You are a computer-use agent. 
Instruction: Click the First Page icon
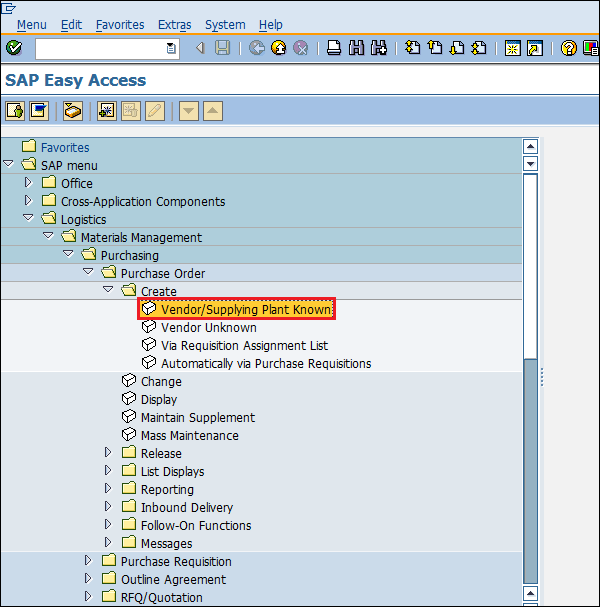(x=413, y=48)
